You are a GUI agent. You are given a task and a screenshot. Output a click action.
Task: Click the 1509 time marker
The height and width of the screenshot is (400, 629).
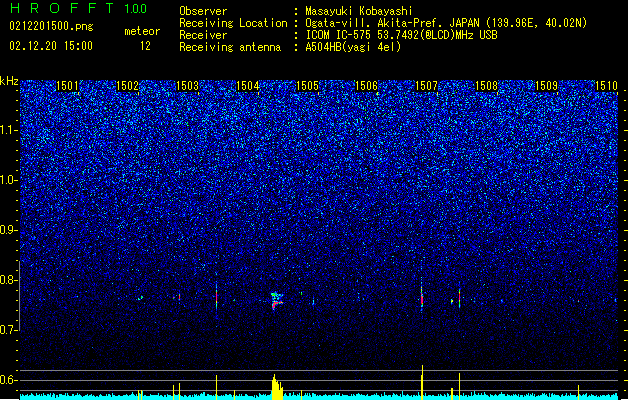(x=546, y=86)
